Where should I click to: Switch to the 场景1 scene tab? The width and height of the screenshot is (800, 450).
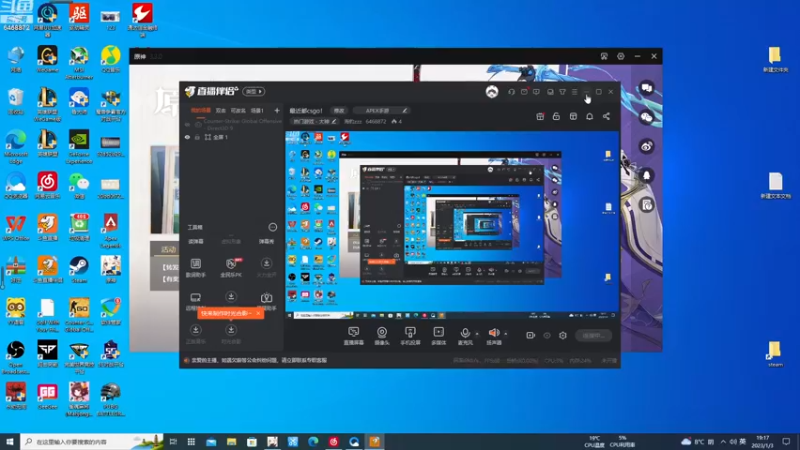257,110
